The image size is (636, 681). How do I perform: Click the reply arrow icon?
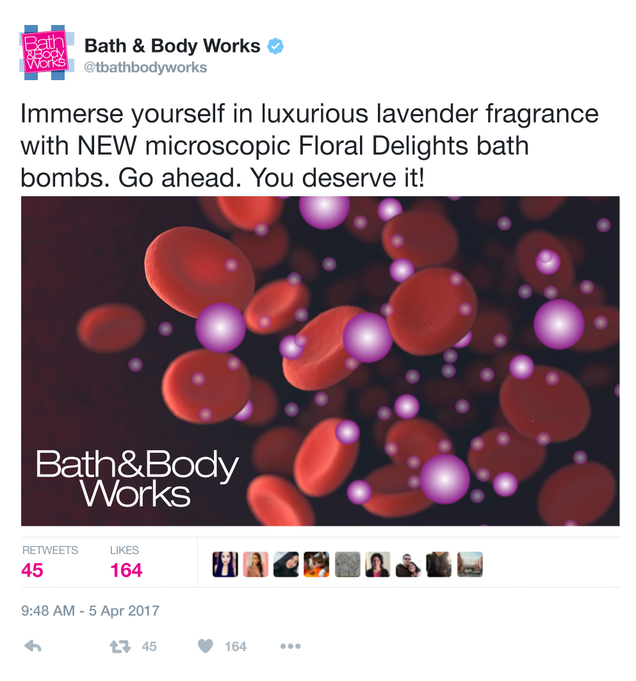tap(33, 646)
